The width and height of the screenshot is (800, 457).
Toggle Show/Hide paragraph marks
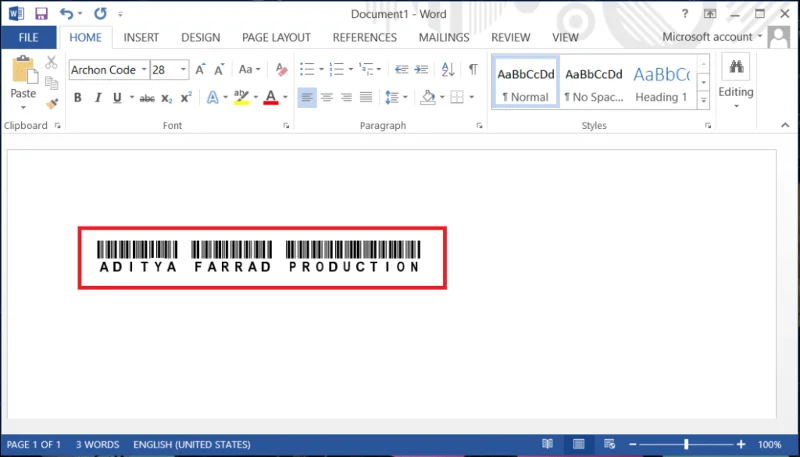[x=473, y=69]
